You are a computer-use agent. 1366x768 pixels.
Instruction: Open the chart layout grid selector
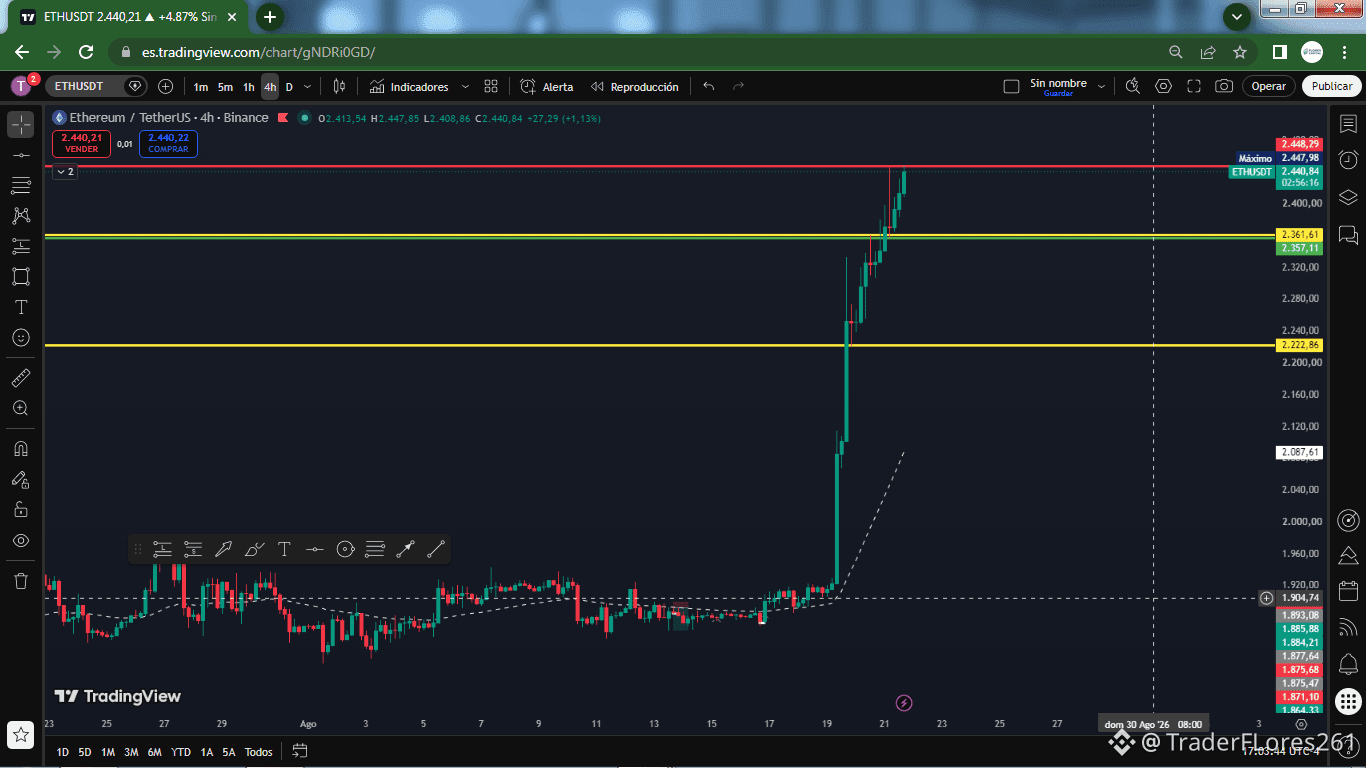pyautogui.click(x=491, y=87)
